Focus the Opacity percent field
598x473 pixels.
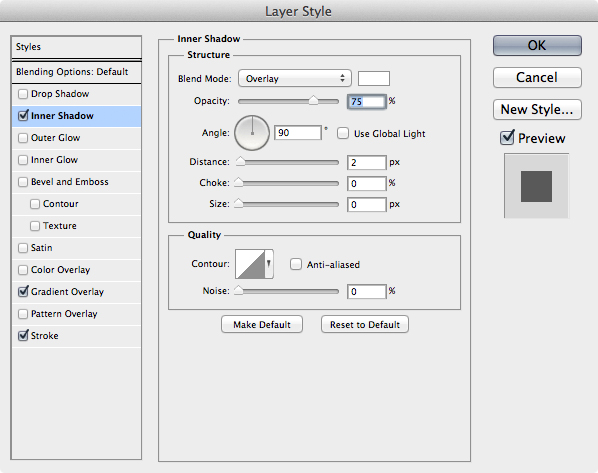point(367,101)
